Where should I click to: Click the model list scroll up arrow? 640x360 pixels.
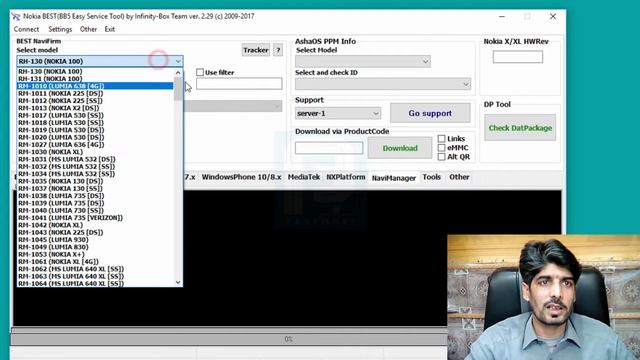(x=178, y=73)
